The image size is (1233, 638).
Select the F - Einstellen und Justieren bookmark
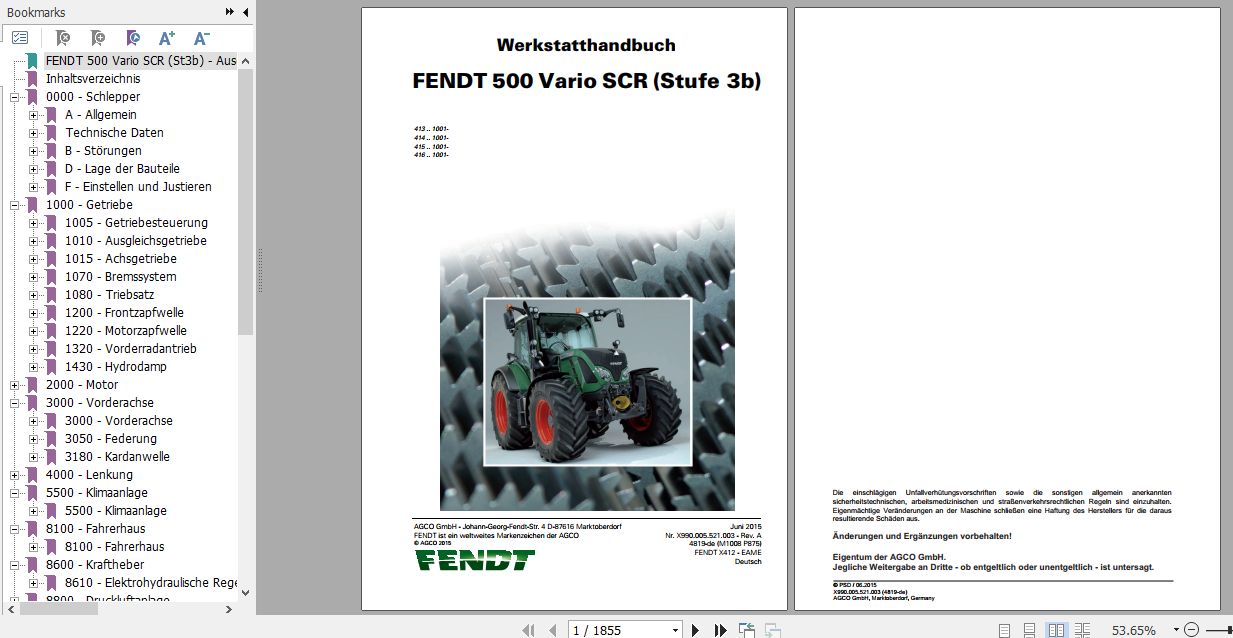tap(138, 187)
